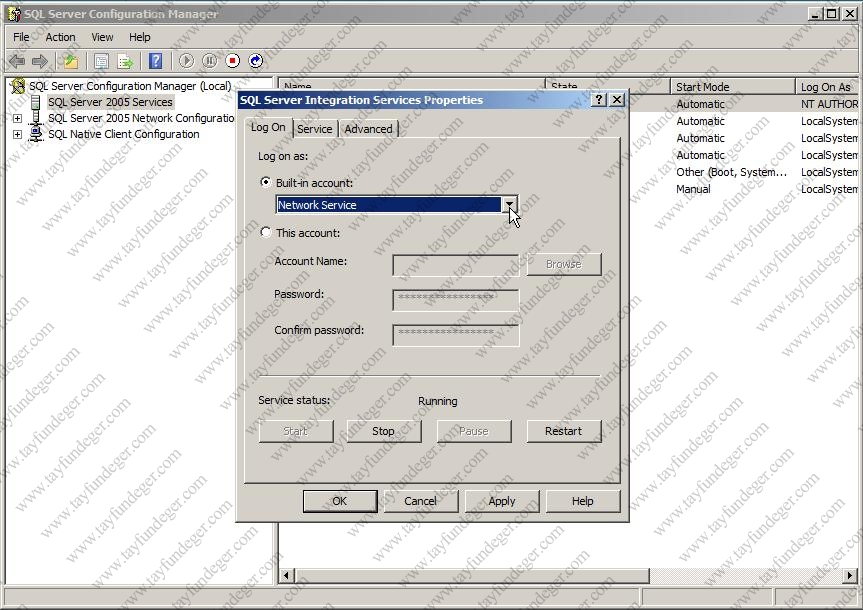Select the This account radio button

pyautogui.click(x=266, y=232)
